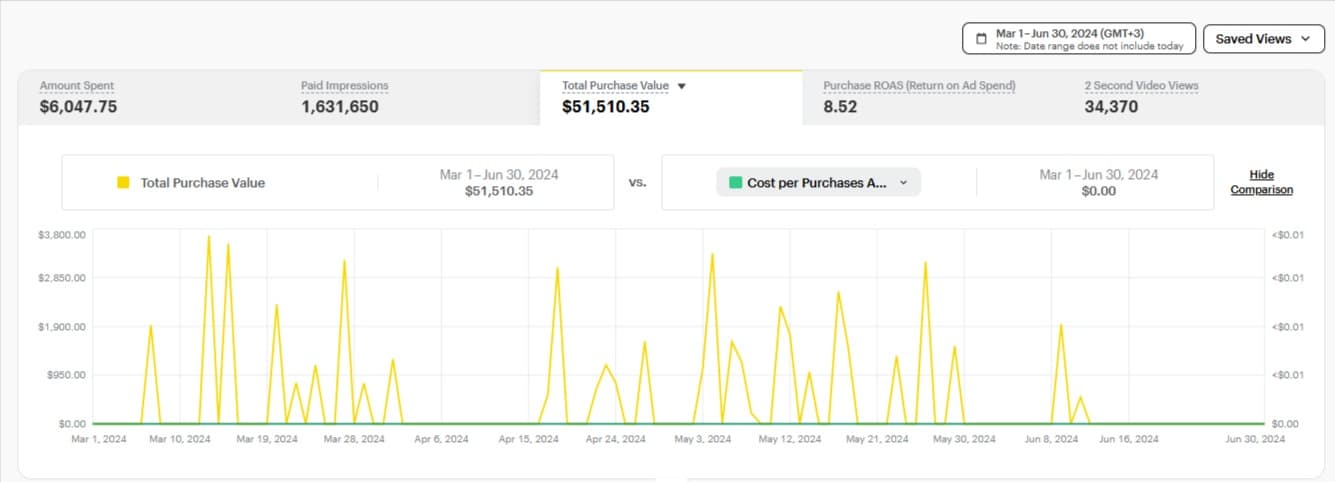
Task: Click the tallest chart peak near Mar 10
Action: tap(209, 237)
